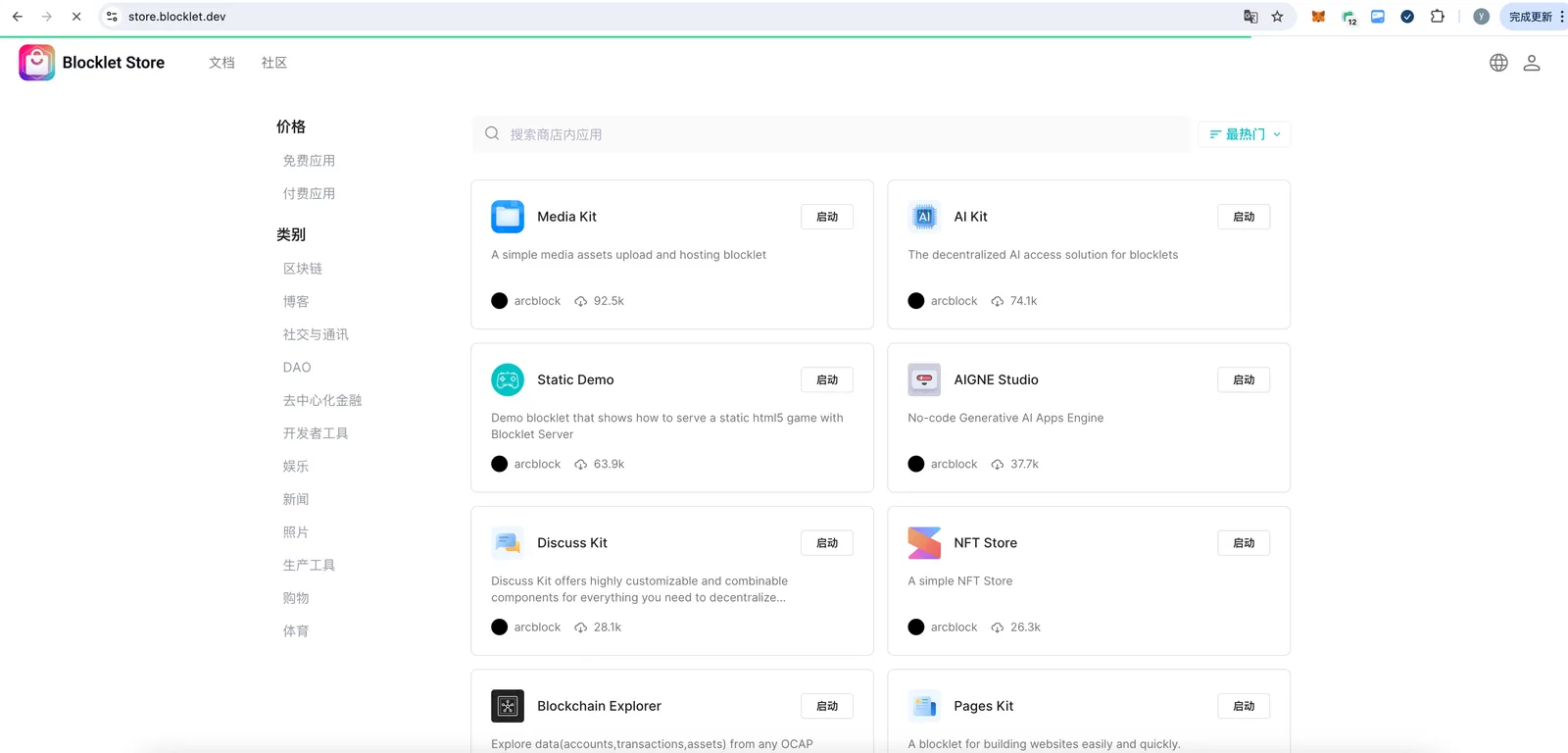The height and width of the screenshot is (753, 1568).
Task: Click the AI Kit app icon
Action: (924, 217)
